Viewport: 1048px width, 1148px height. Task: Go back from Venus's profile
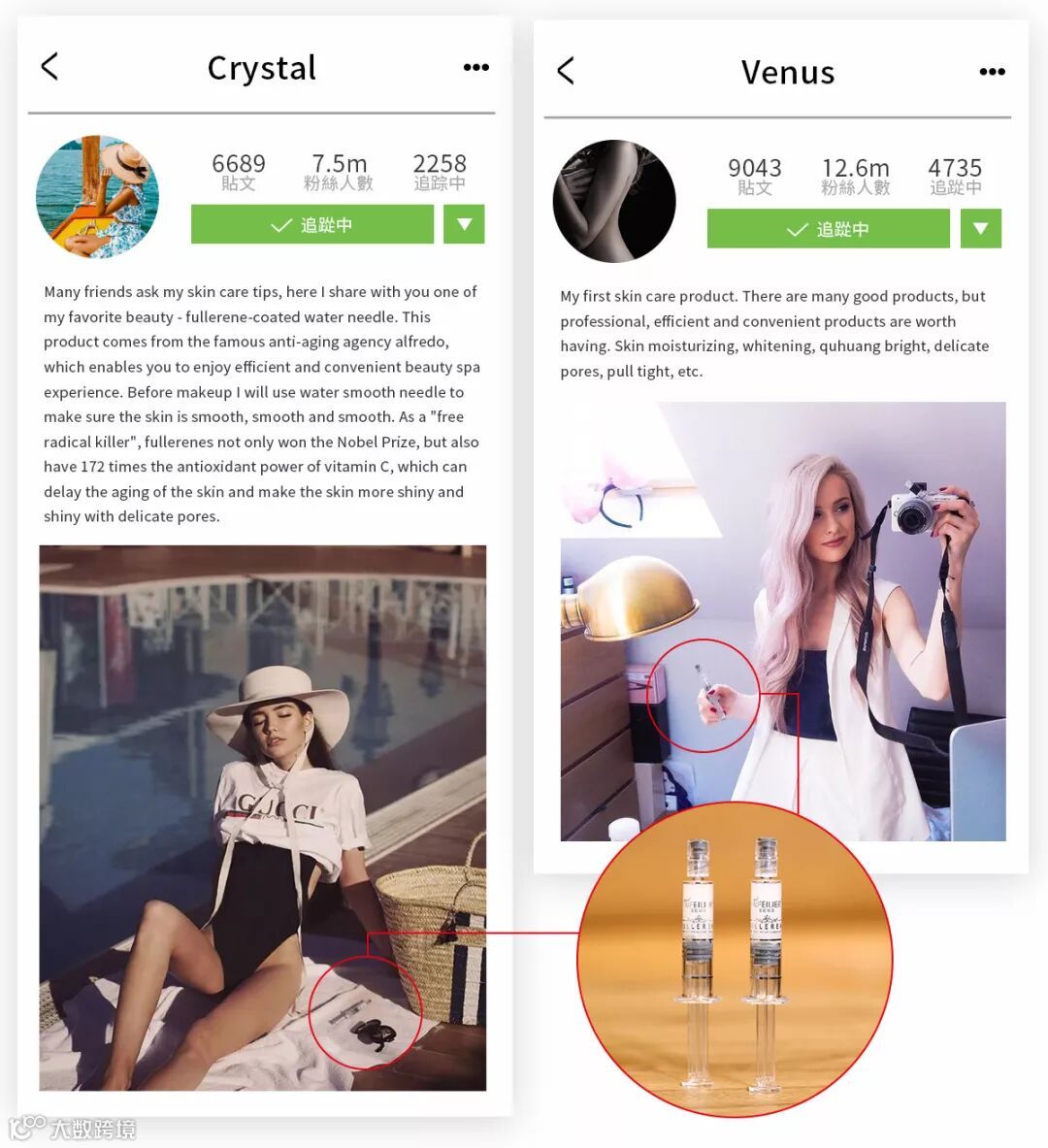coord(566,71)
